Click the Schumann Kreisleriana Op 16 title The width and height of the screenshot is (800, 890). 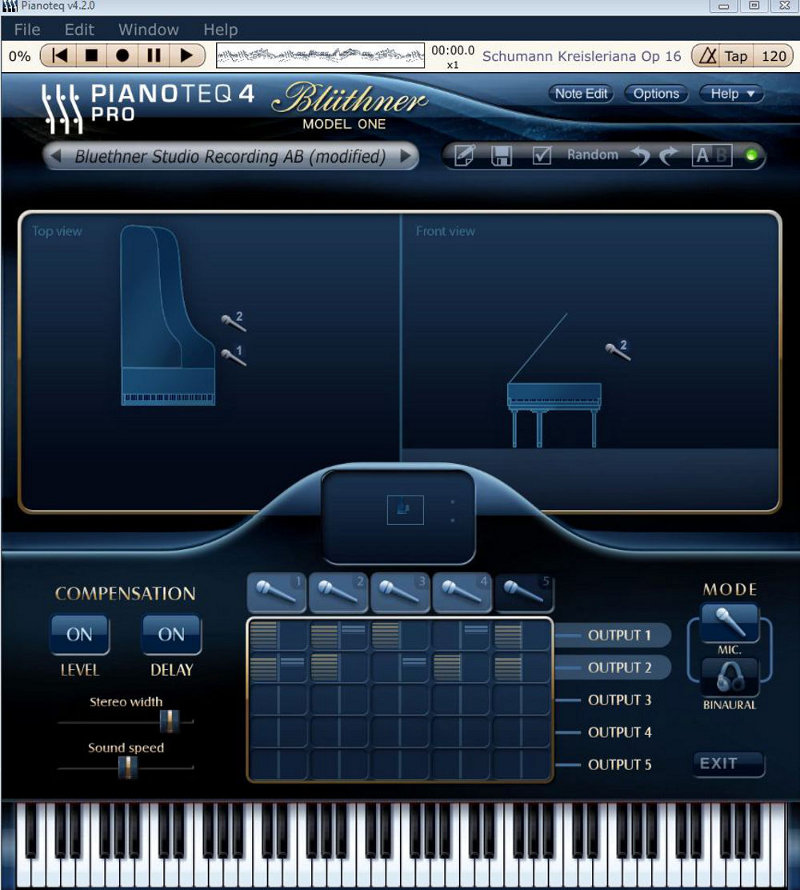(581, 56)
